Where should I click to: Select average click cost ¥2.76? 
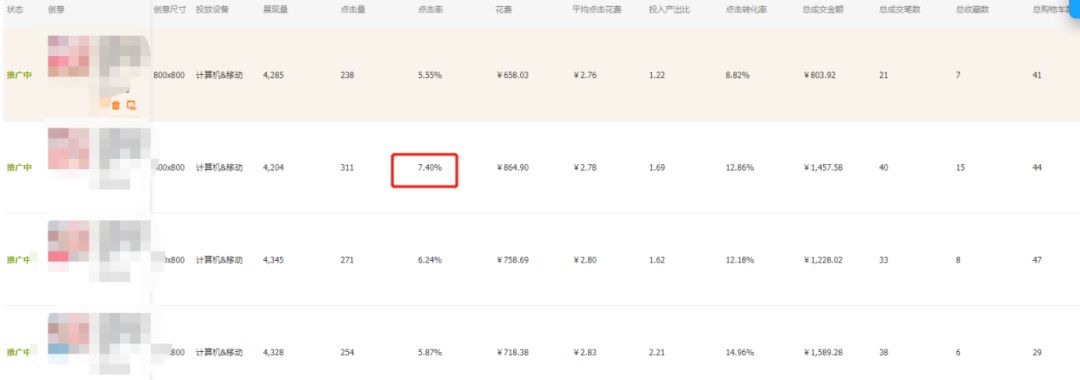click(x=585, y=75)
